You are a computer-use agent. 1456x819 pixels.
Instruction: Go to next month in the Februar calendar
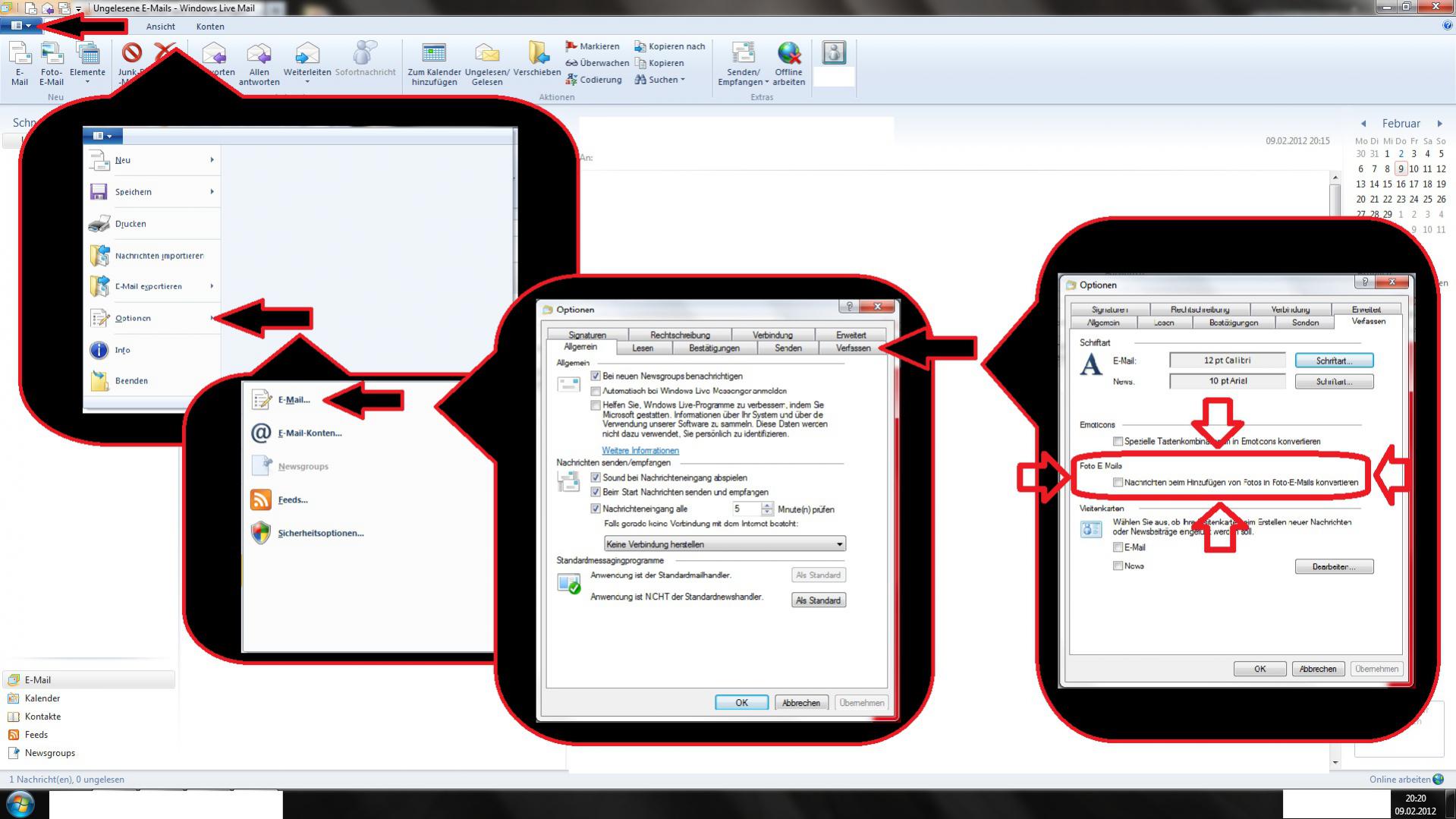click(1439, 124)
